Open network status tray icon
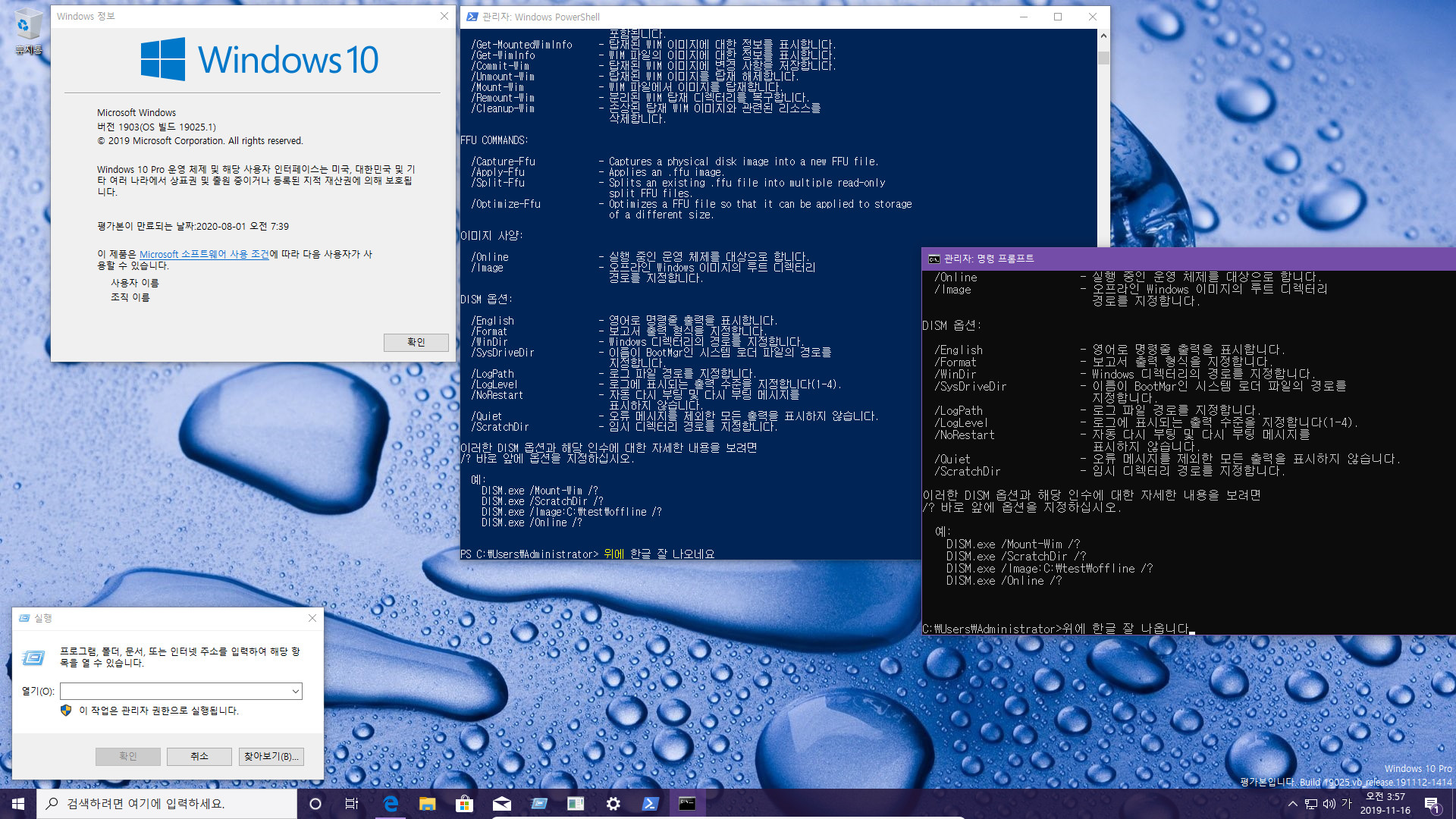1456x819 pixels. (x=1310, y=804)
